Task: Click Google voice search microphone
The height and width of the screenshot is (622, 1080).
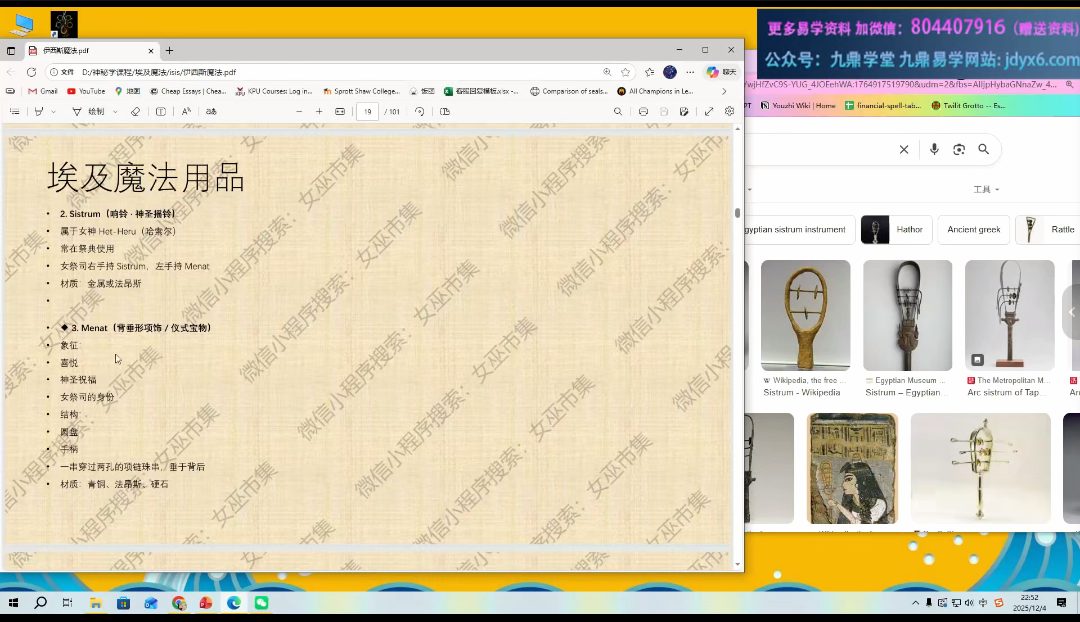Action: 934,149
